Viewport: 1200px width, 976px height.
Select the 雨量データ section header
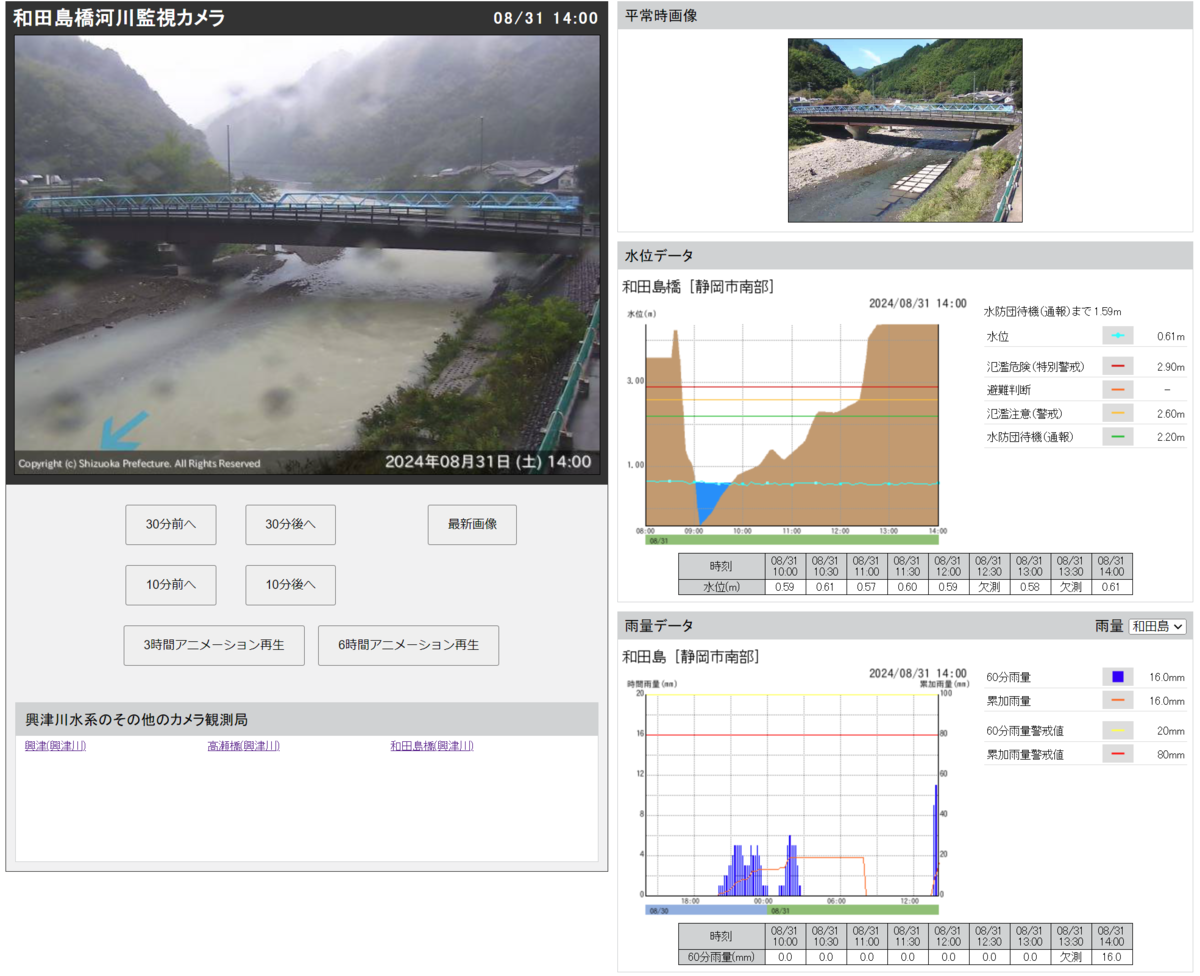(905, 626)
